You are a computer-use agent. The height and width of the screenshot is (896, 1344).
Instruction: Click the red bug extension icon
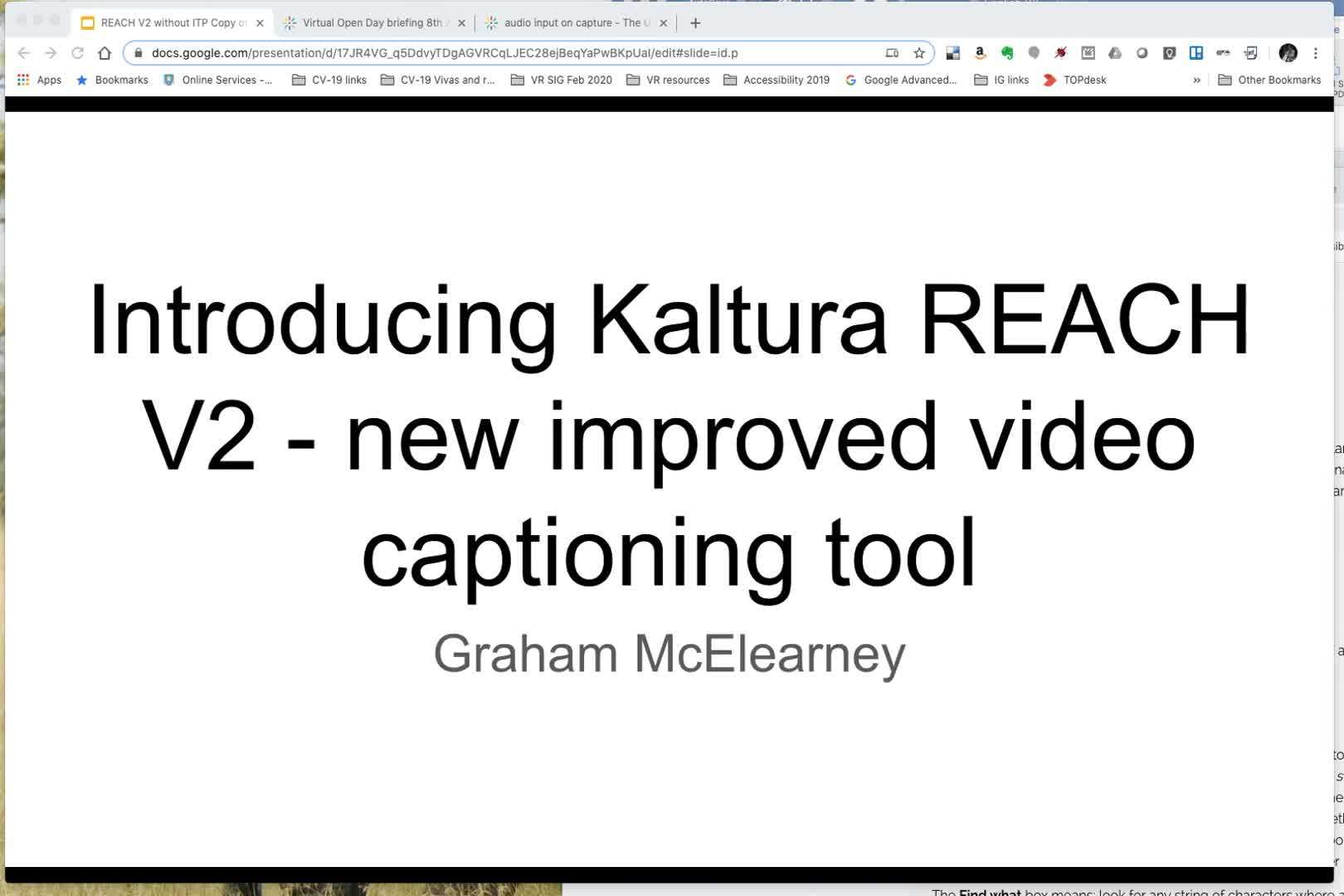click(1060, 53)
